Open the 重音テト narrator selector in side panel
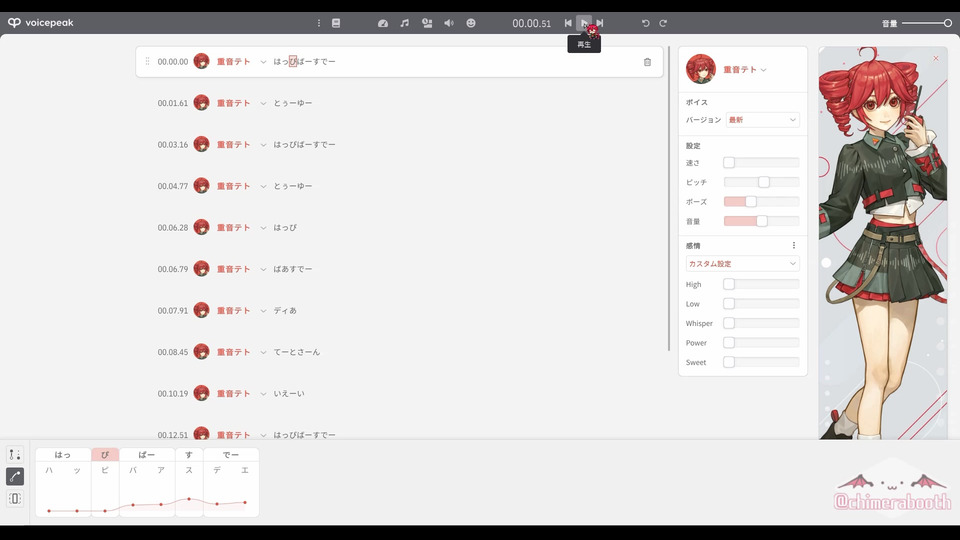960x540 pixels. click(745, 70)
